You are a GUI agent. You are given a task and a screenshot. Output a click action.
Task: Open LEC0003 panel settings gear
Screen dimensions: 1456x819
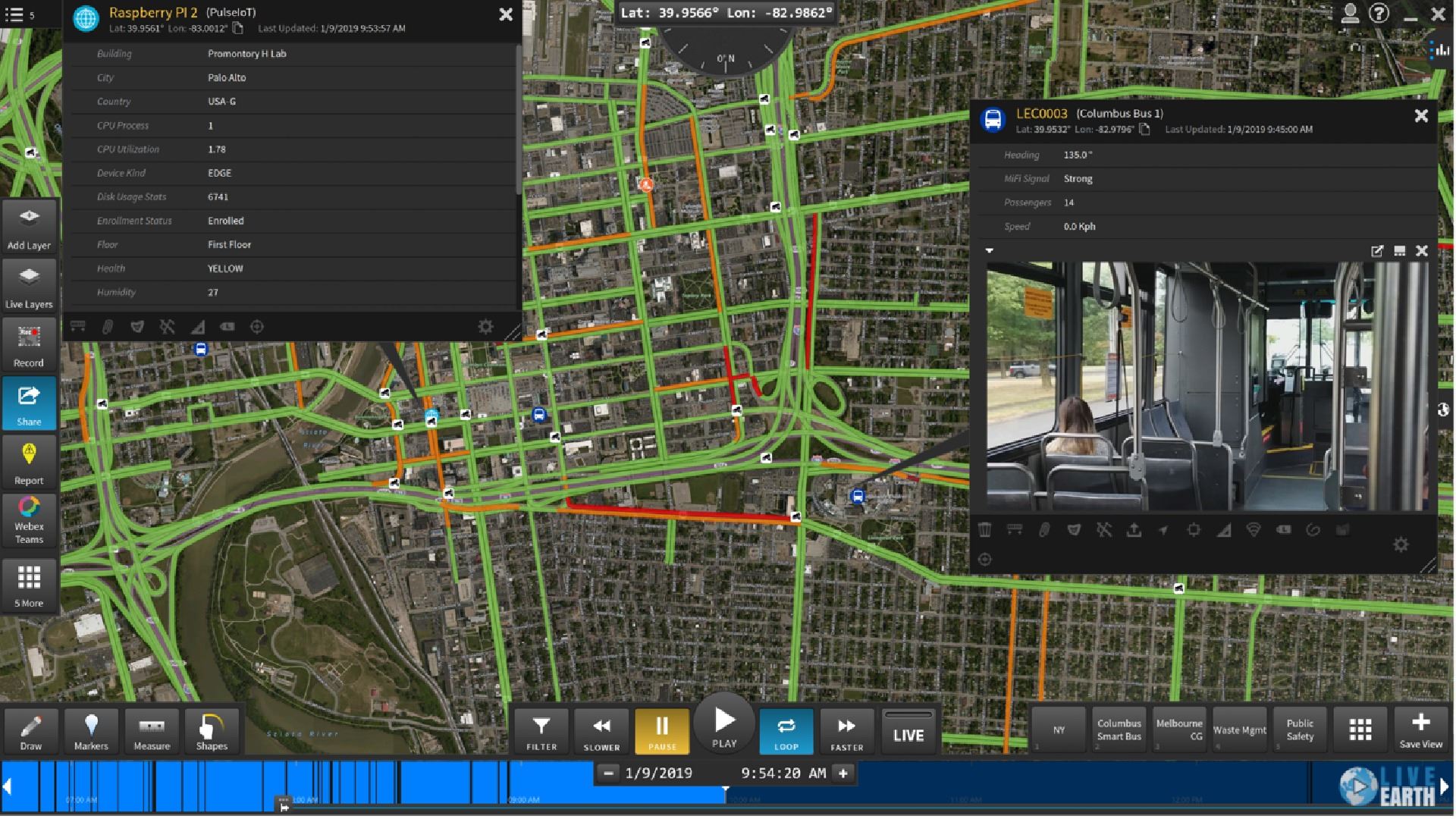click(1401, 544)
